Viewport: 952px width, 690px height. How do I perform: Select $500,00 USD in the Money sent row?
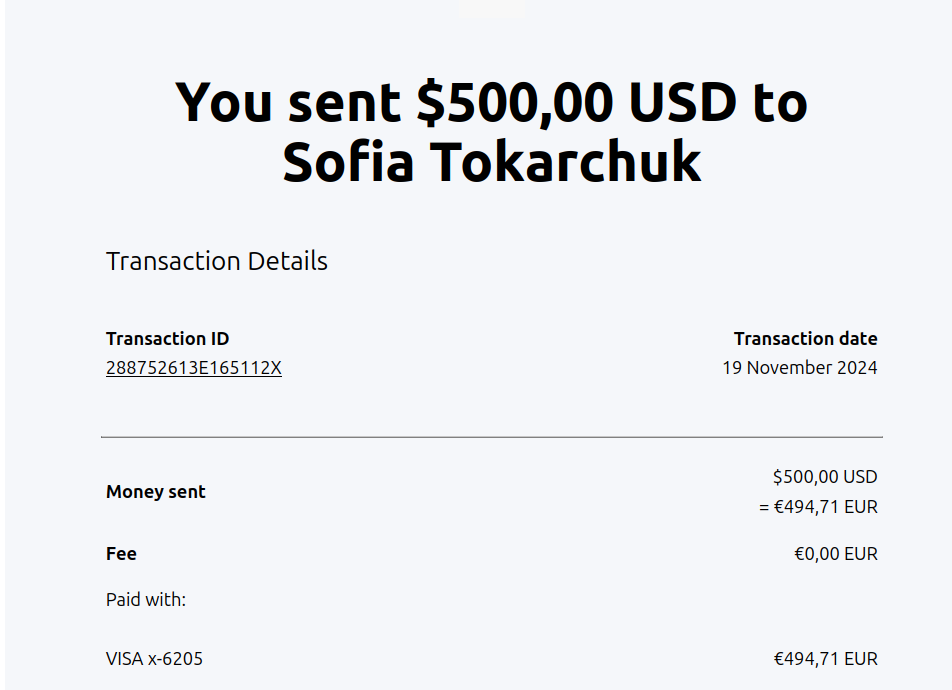pyautogui.click(x=824, y=477)
